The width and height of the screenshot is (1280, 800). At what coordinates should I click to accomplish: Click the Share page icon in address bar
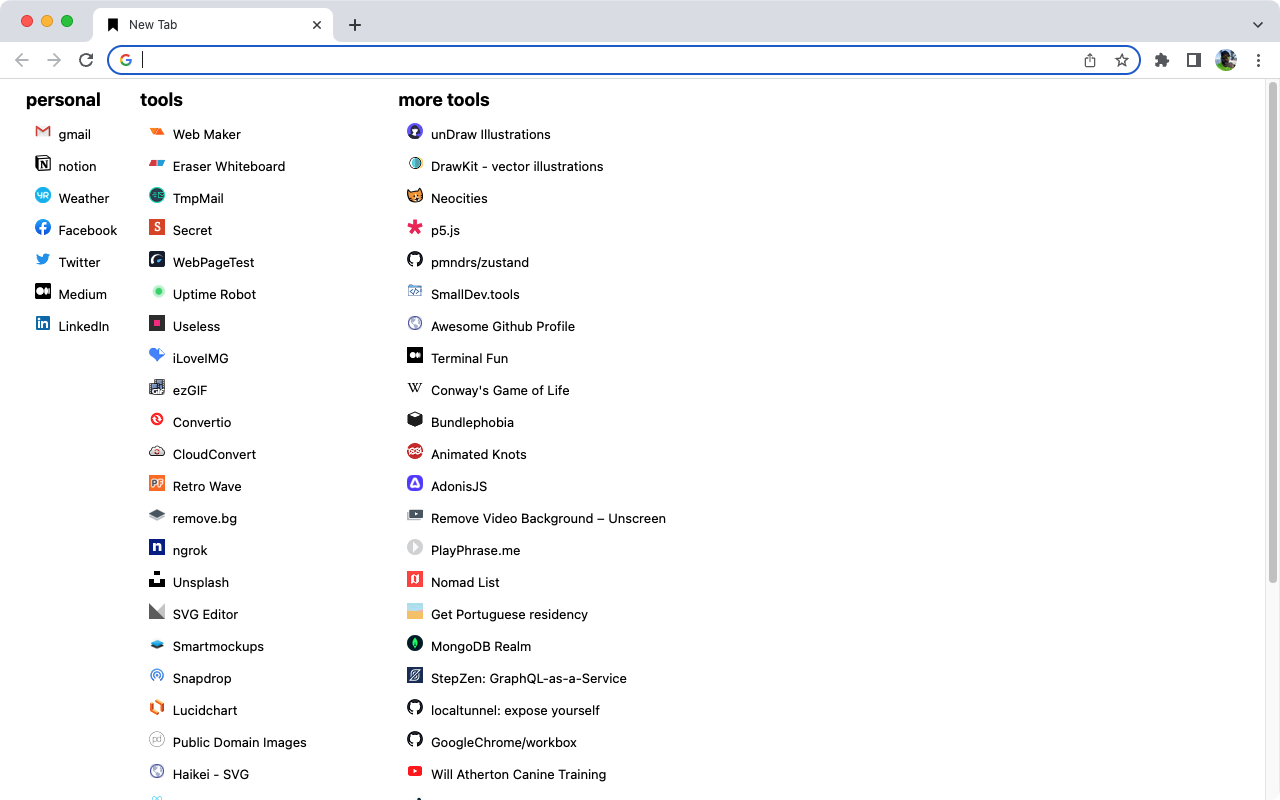point(1090,60)
